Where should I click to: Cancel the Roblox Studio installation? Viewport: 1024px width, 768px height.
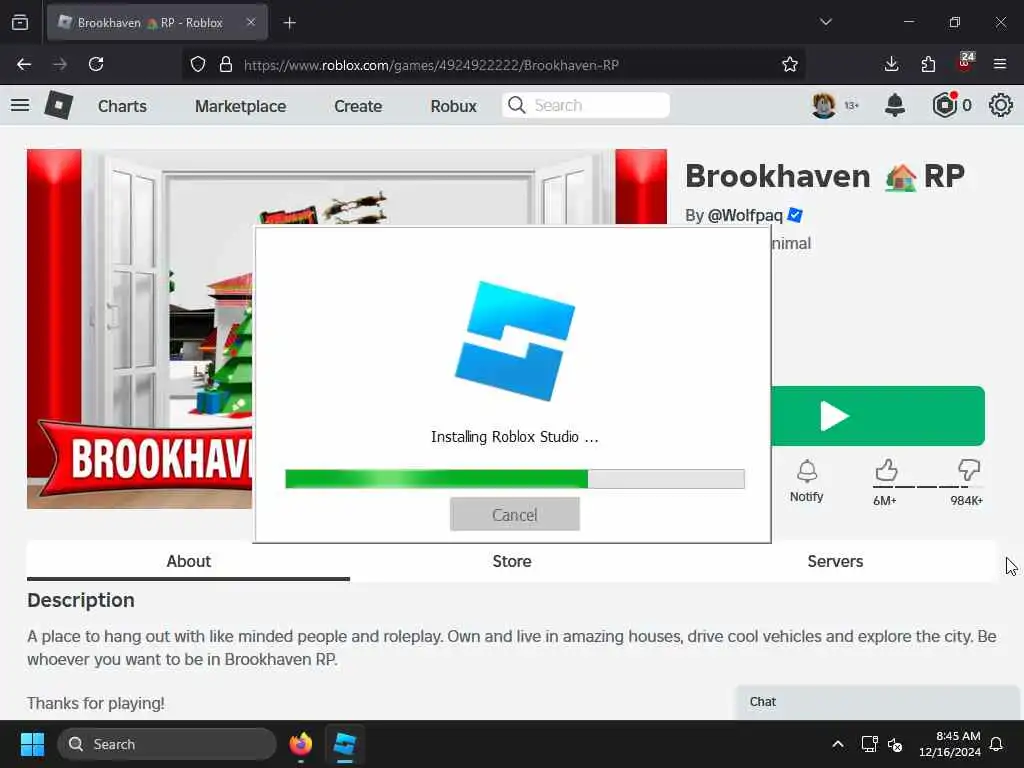coord(515,515)
